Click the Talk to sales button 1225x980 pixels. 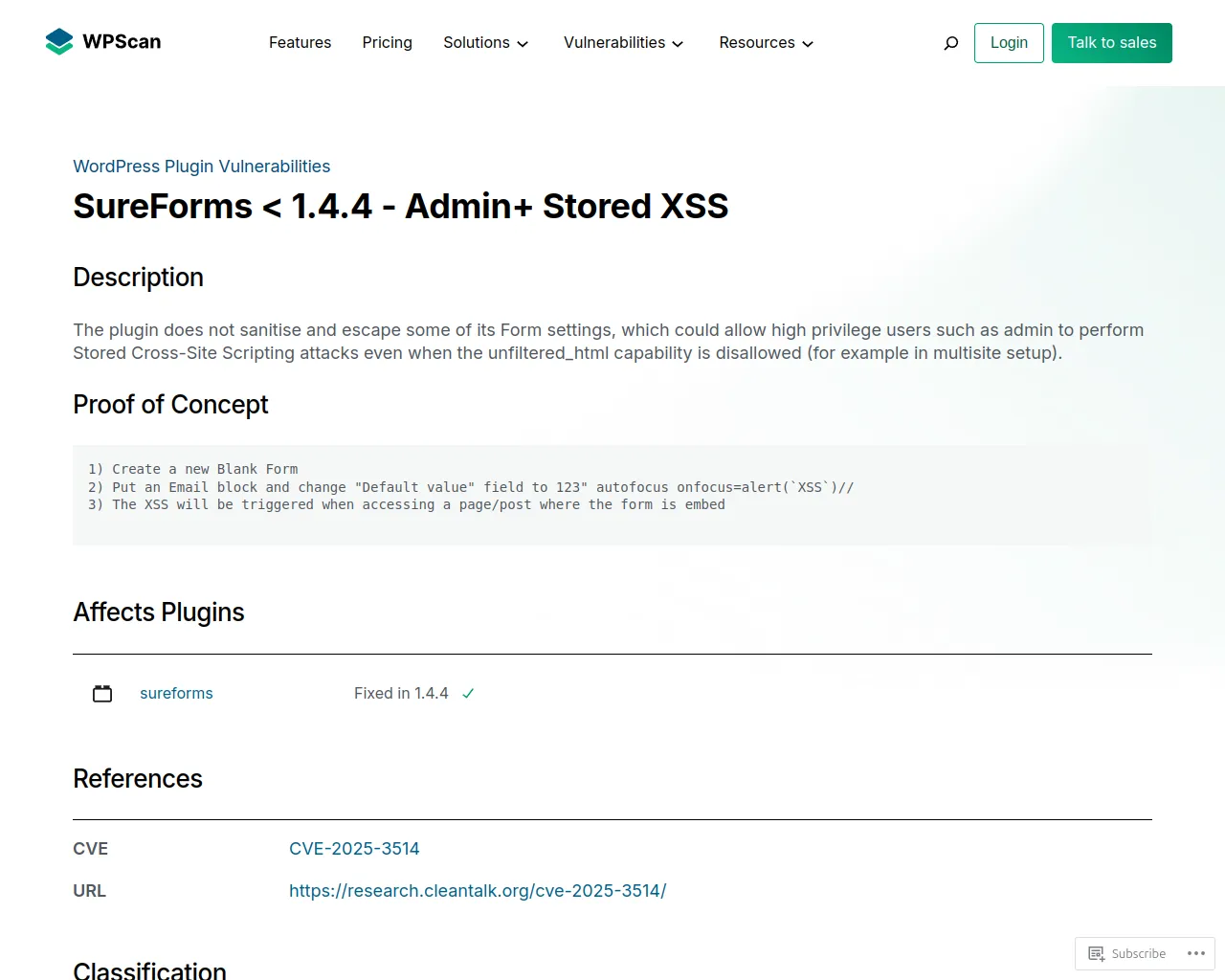[1112, 43]
